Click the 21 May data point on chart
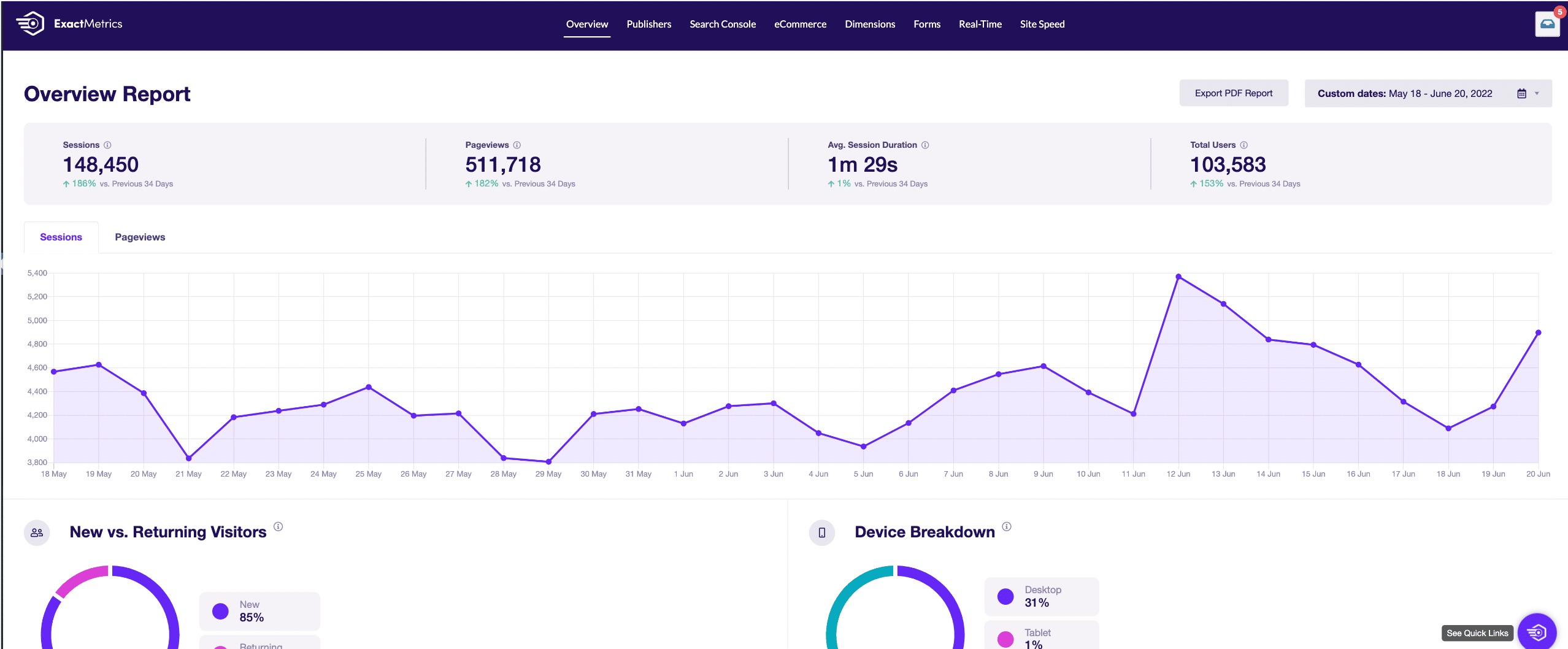 click(x=189, y=458)
